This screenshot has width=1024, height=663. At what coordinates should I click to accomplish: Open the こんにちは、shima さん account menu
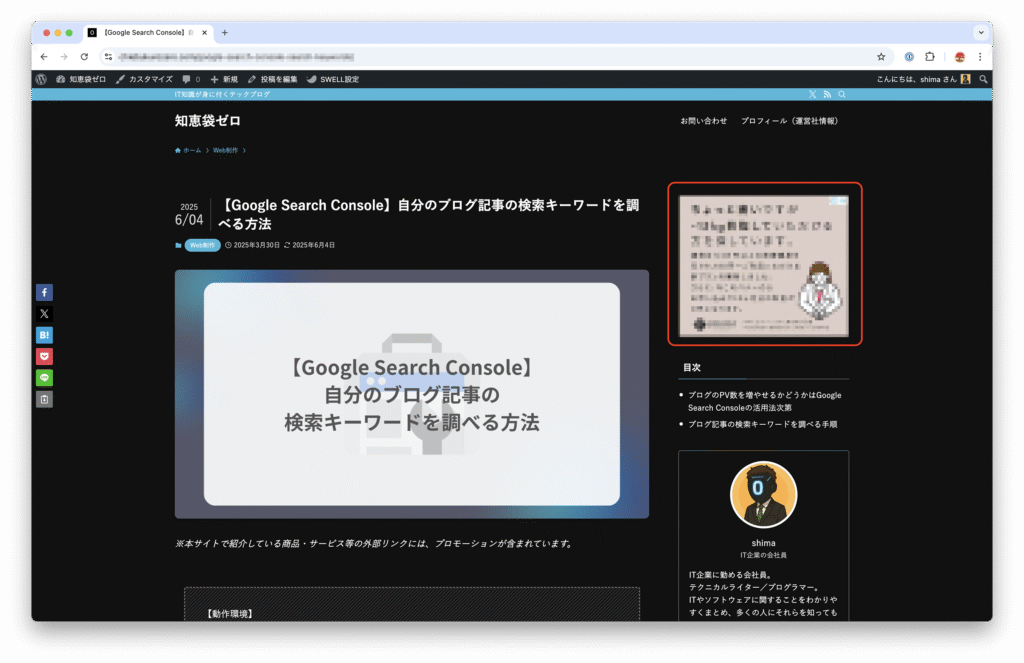coord(923,79)
